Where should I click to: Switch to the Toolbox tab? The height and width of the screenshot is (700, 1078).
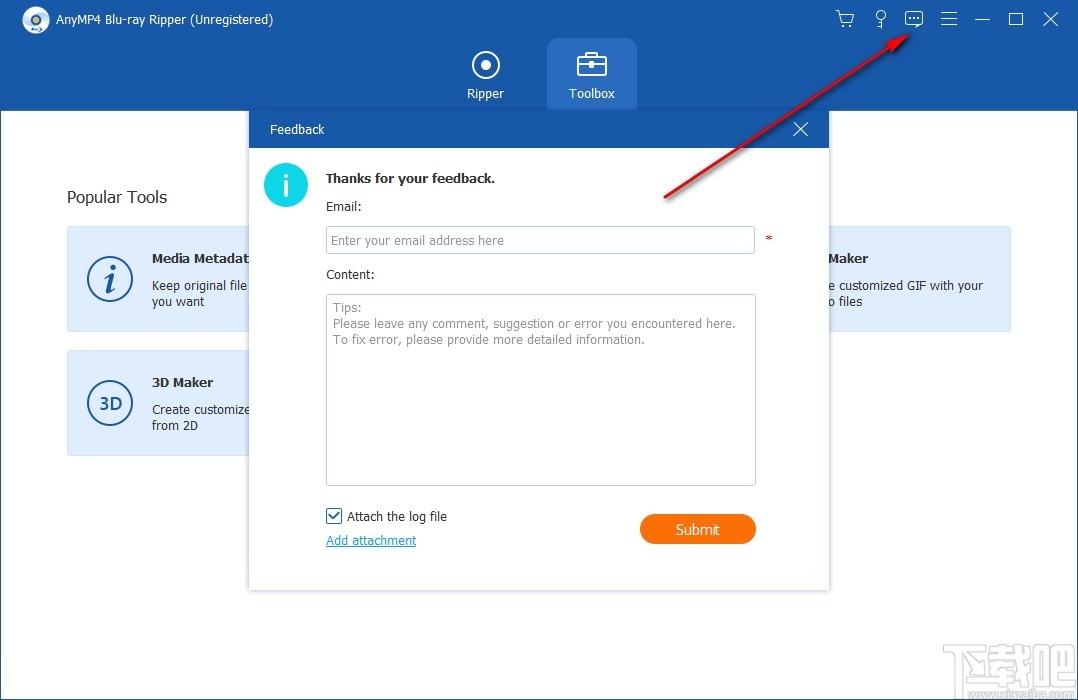[592, 76]
